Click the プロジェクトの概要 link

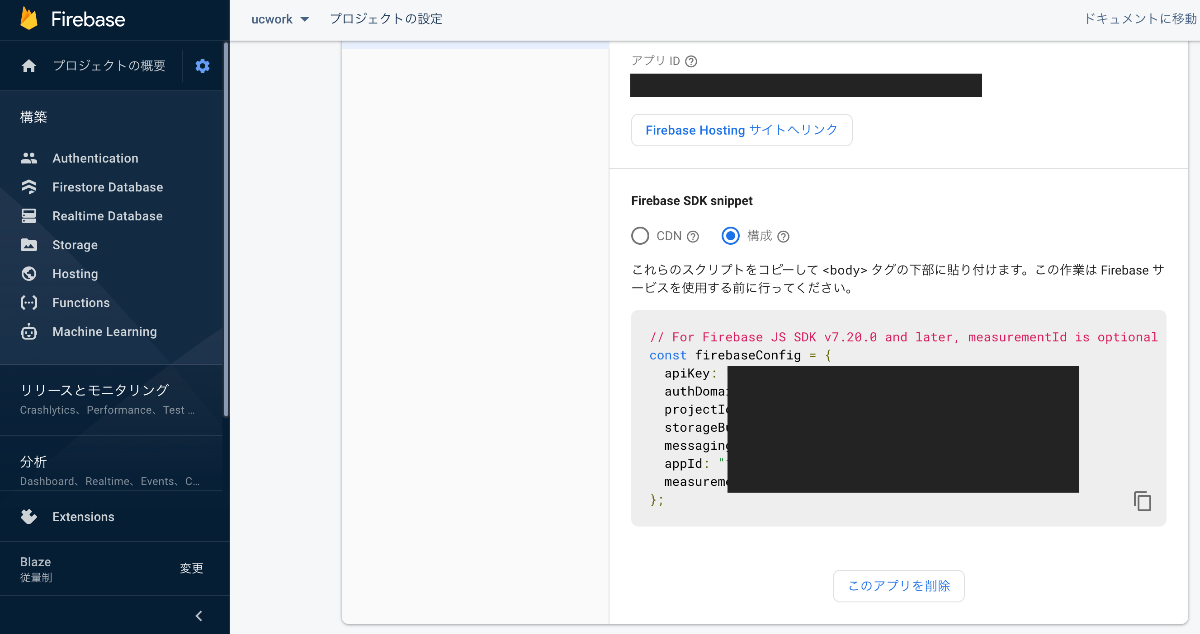point(109,66)
